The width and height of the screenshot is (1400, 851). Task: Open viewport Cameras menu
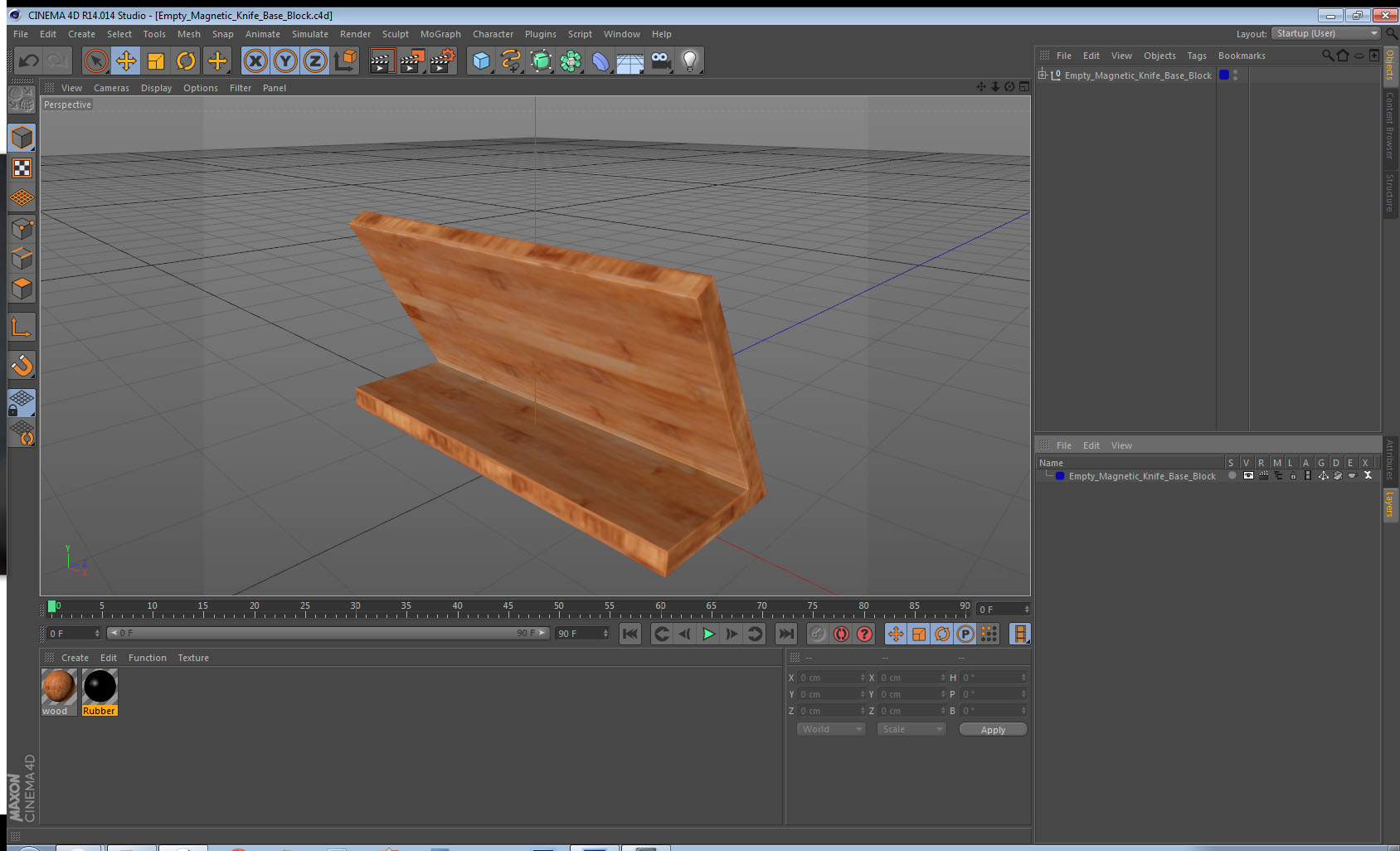[x=111, y=88]
